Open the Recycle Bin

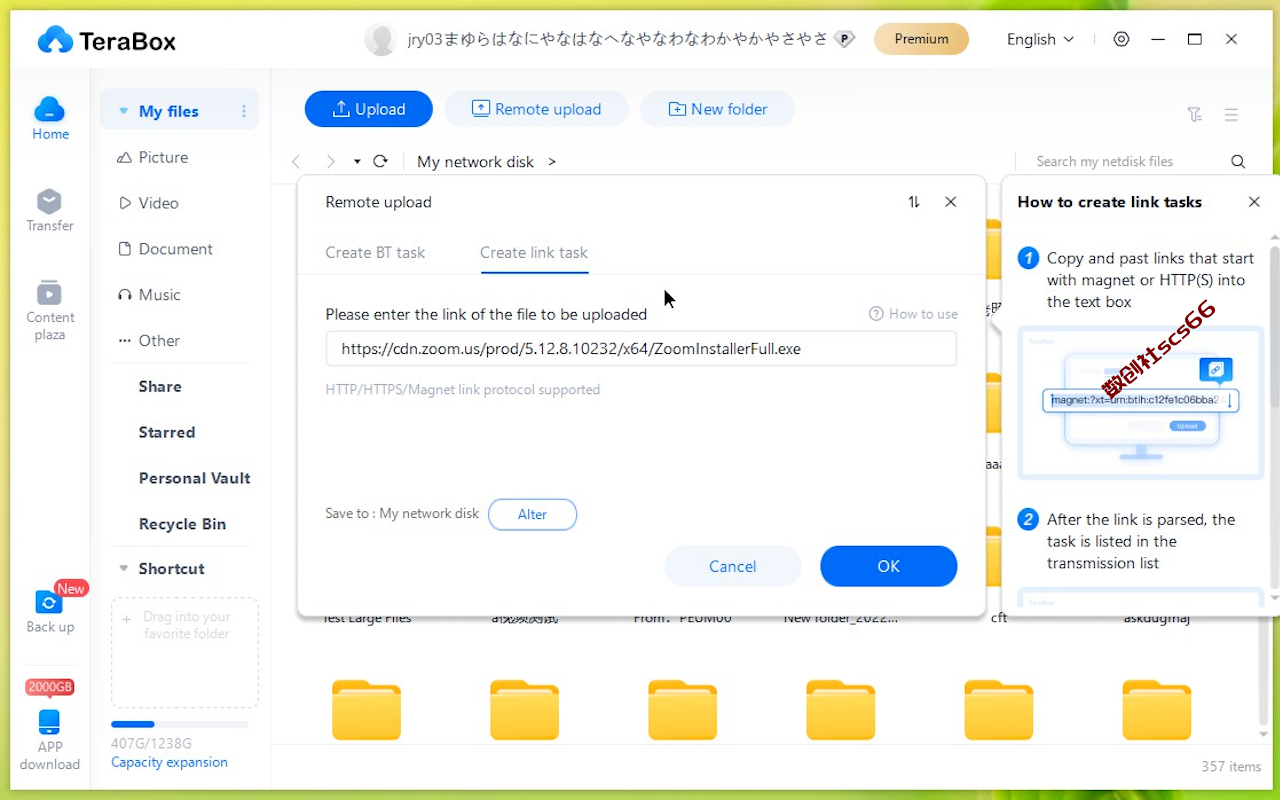pyautogui.click(x=182, y=524)
